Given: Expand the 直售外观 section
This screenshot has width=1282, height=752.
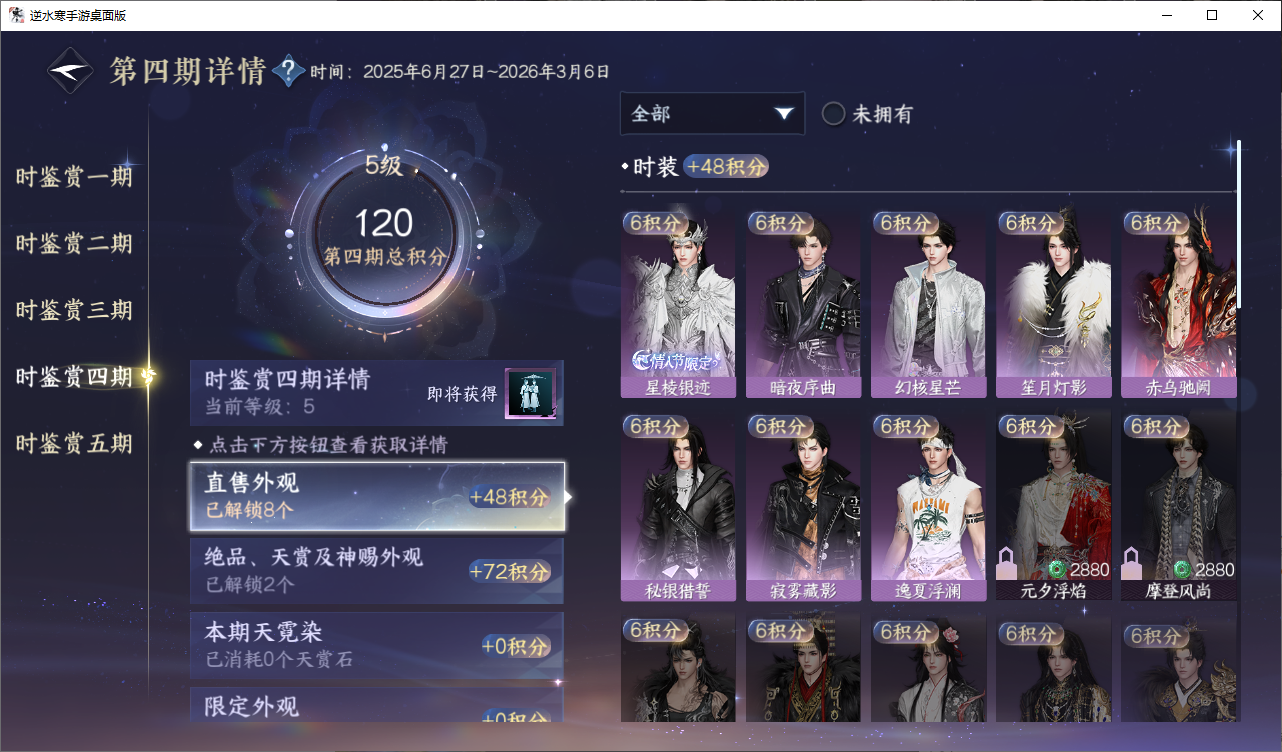Looking at the screenshot, I should click(x=377, y=496).
